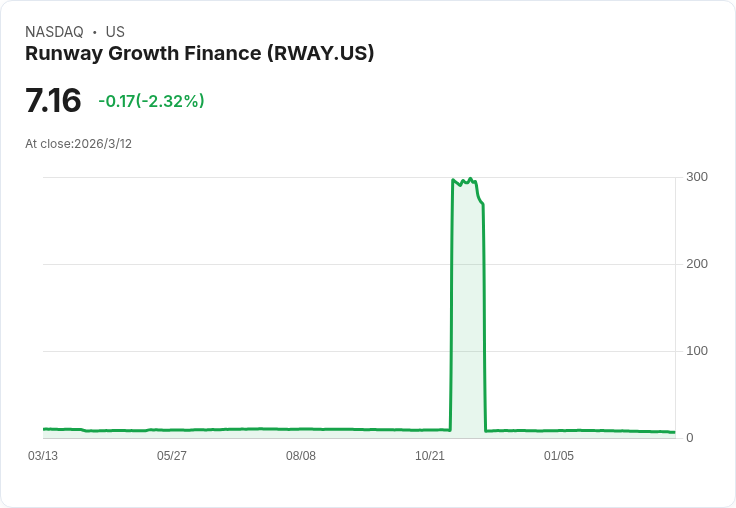This screenshot has height=508, width=736.
Task: Click the rightmost end of the price line
Action: pyautogui.click(x=674, y=432)
